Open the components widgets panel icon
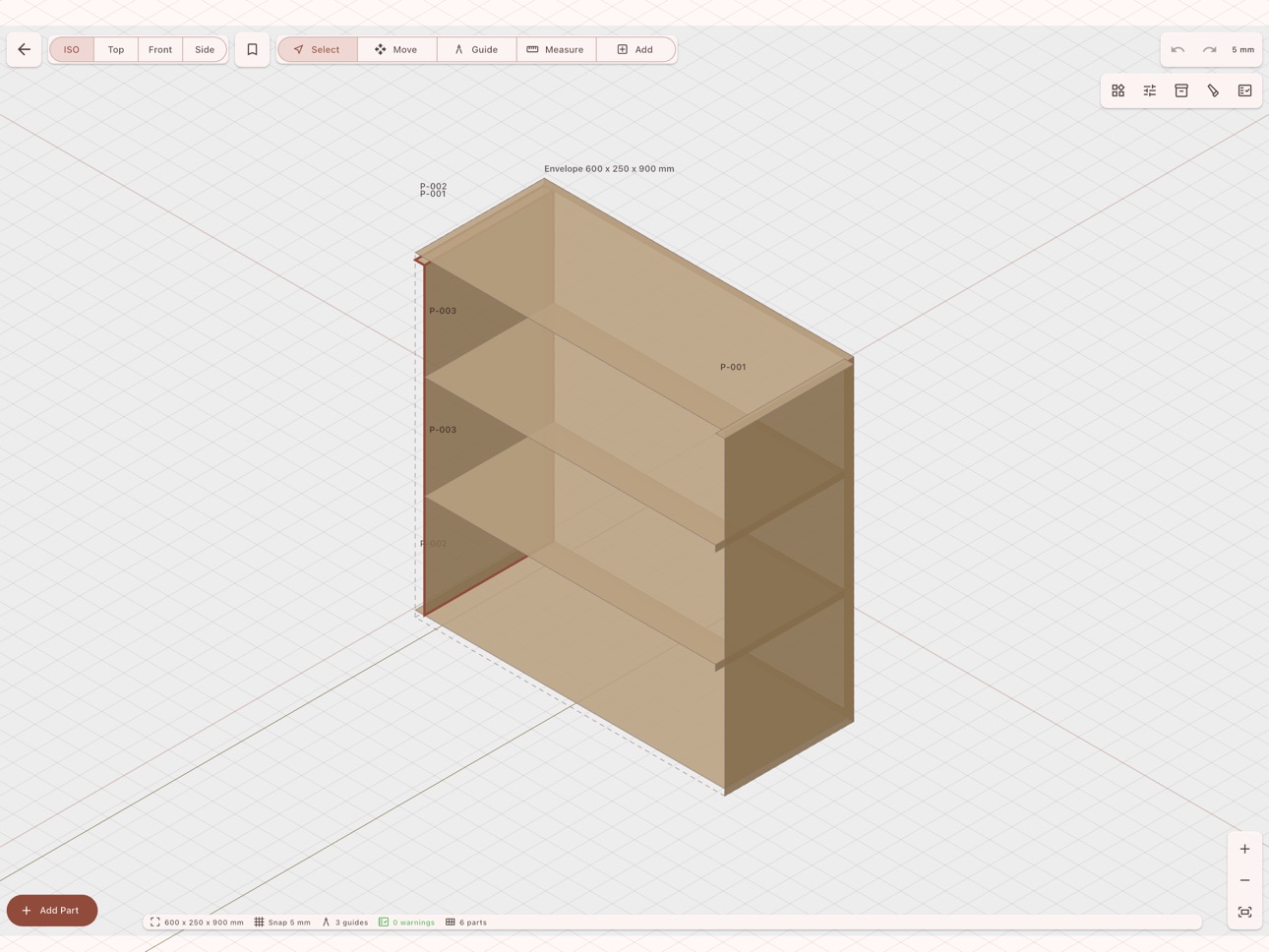Screen dimensions: 1269x952 pyautogui.click(x=1118, y=90)
